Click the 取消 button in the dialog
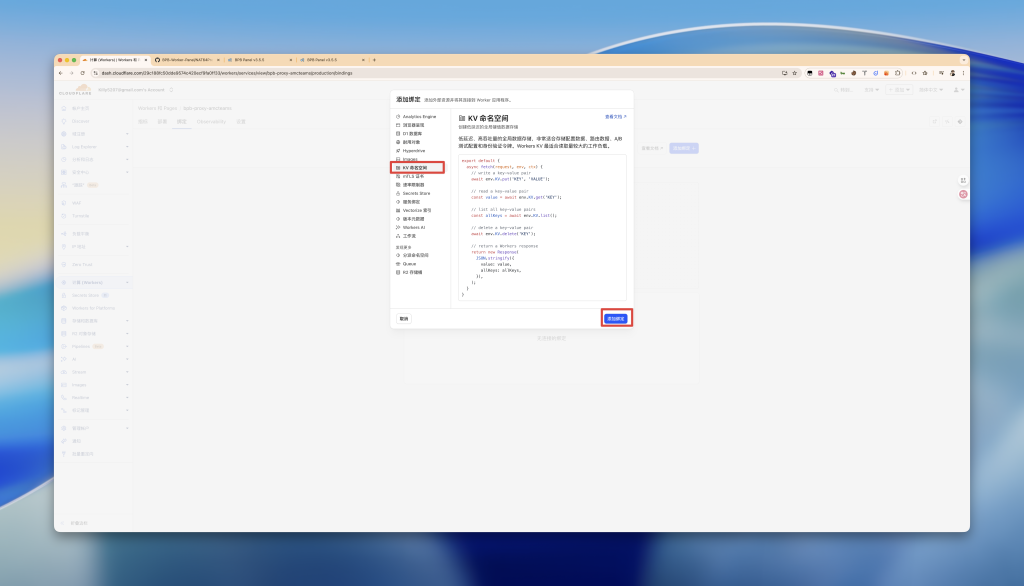The height and width of the screenshot is (586, 1024). 403,318
